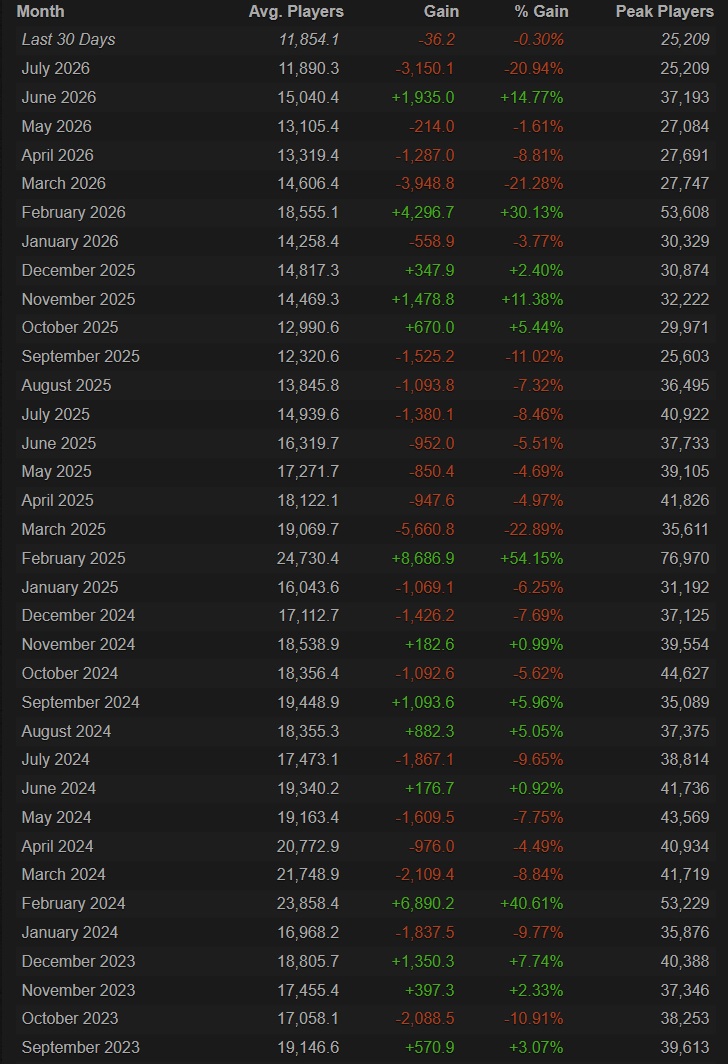
Task: Select the September 2025 month cell
Action: coord(80,356)
